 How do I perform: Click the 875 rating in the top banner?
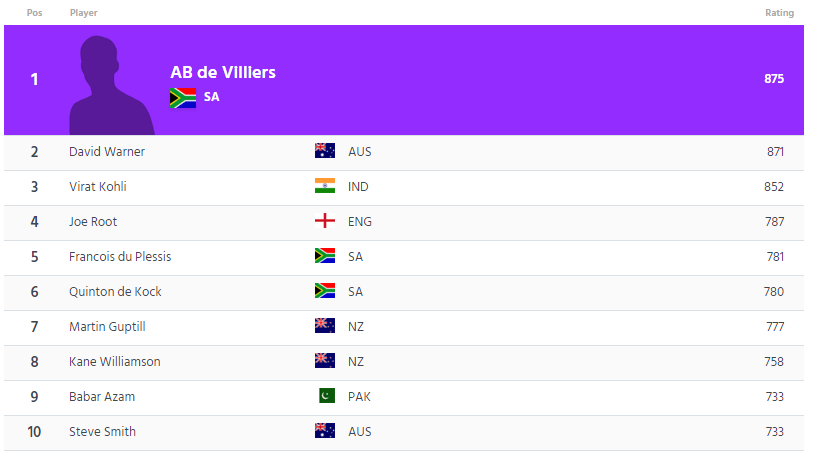(773, 79)
